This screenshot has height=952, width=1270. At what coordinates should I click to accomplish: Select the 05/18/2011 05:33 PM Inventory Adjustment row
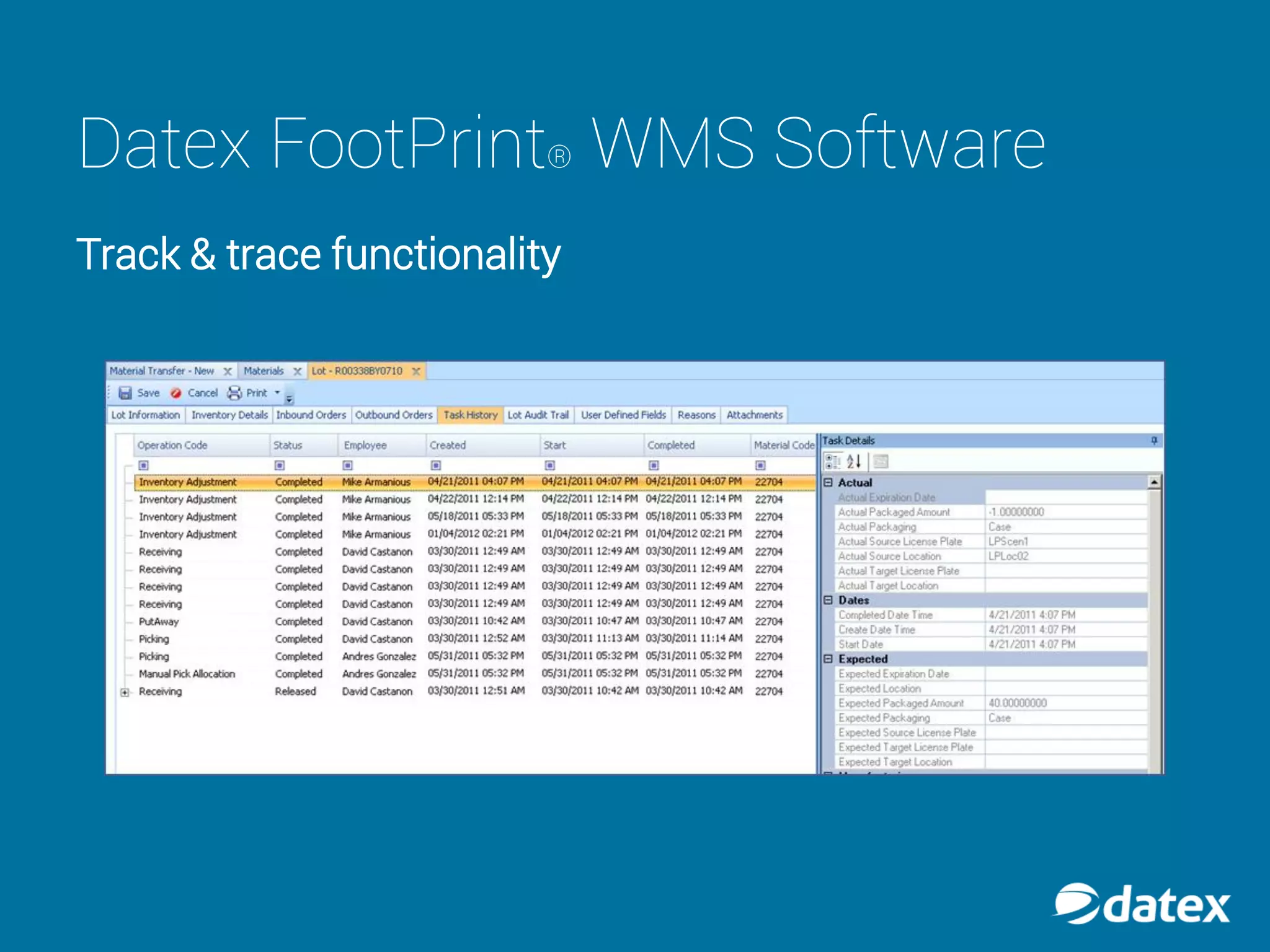[x=474, y=516]
